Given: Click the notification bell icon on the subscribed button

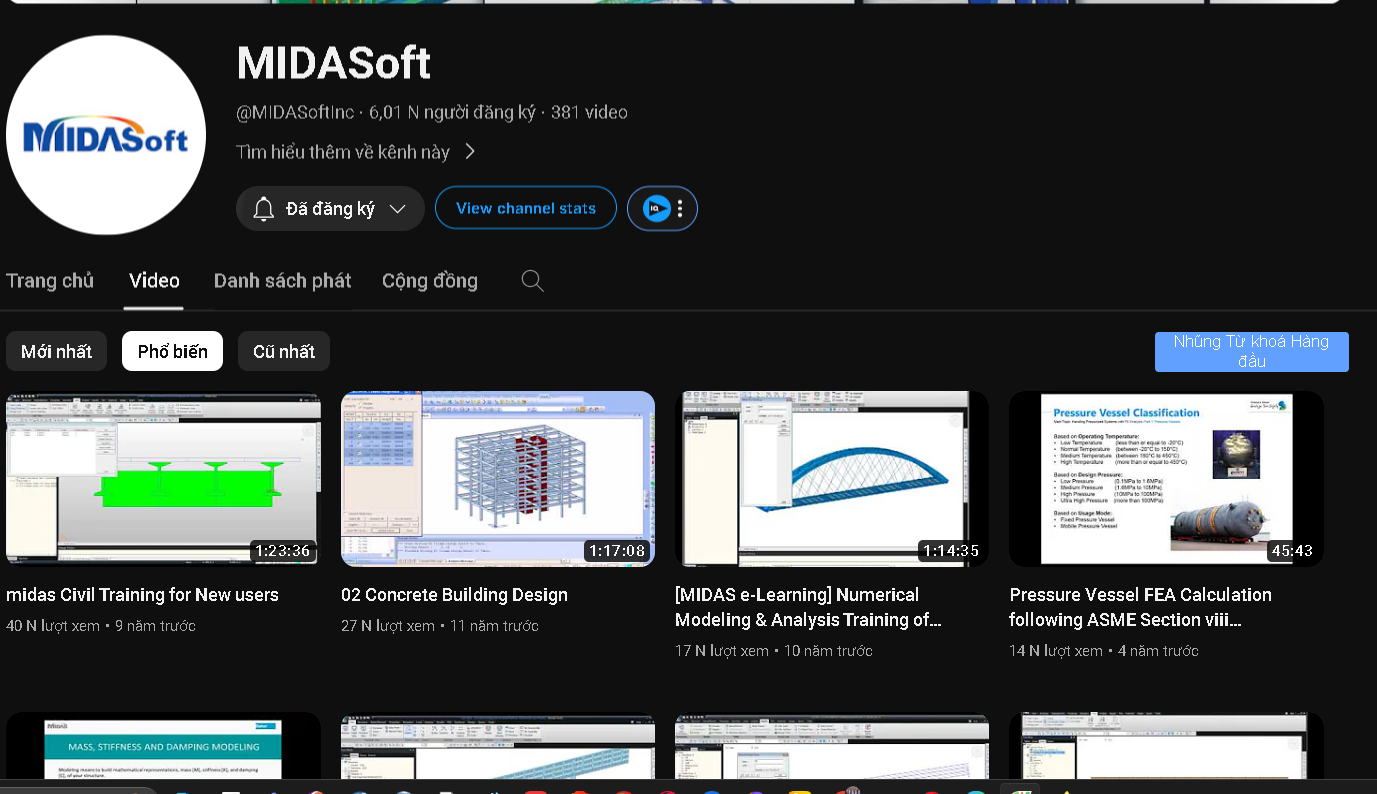Looking at the screenshot, I should (x=264, y=209).
